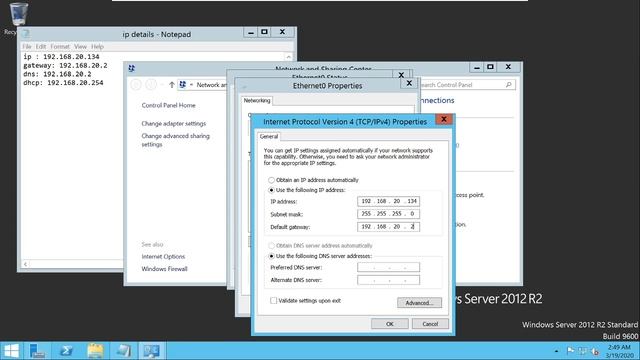The height and width of the screenshot is (360, 640).
Task: Select the General tab in IPv4 Properties
Action: click(269, 136)
